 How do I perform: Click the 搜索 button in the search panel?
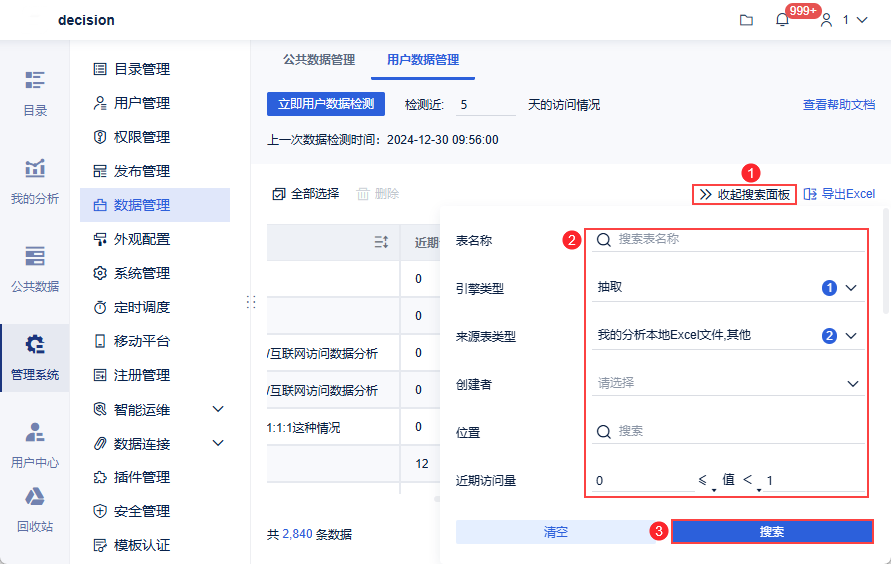pyautogui.click(x=772, y=532)
